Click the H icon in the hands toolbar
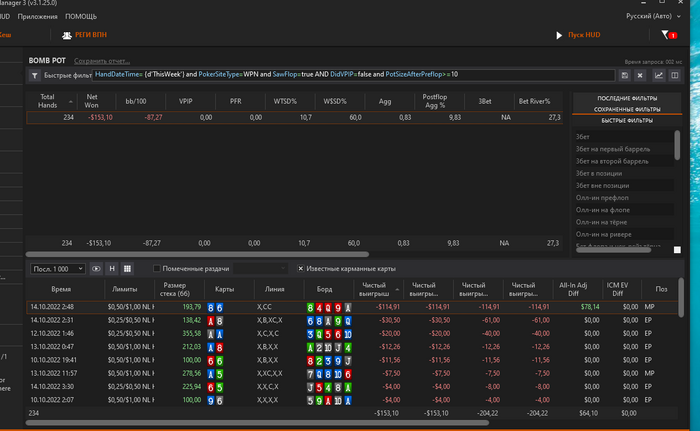Image resolution: width=700 pixels, height=431 pixels. [x=112, y=268]
